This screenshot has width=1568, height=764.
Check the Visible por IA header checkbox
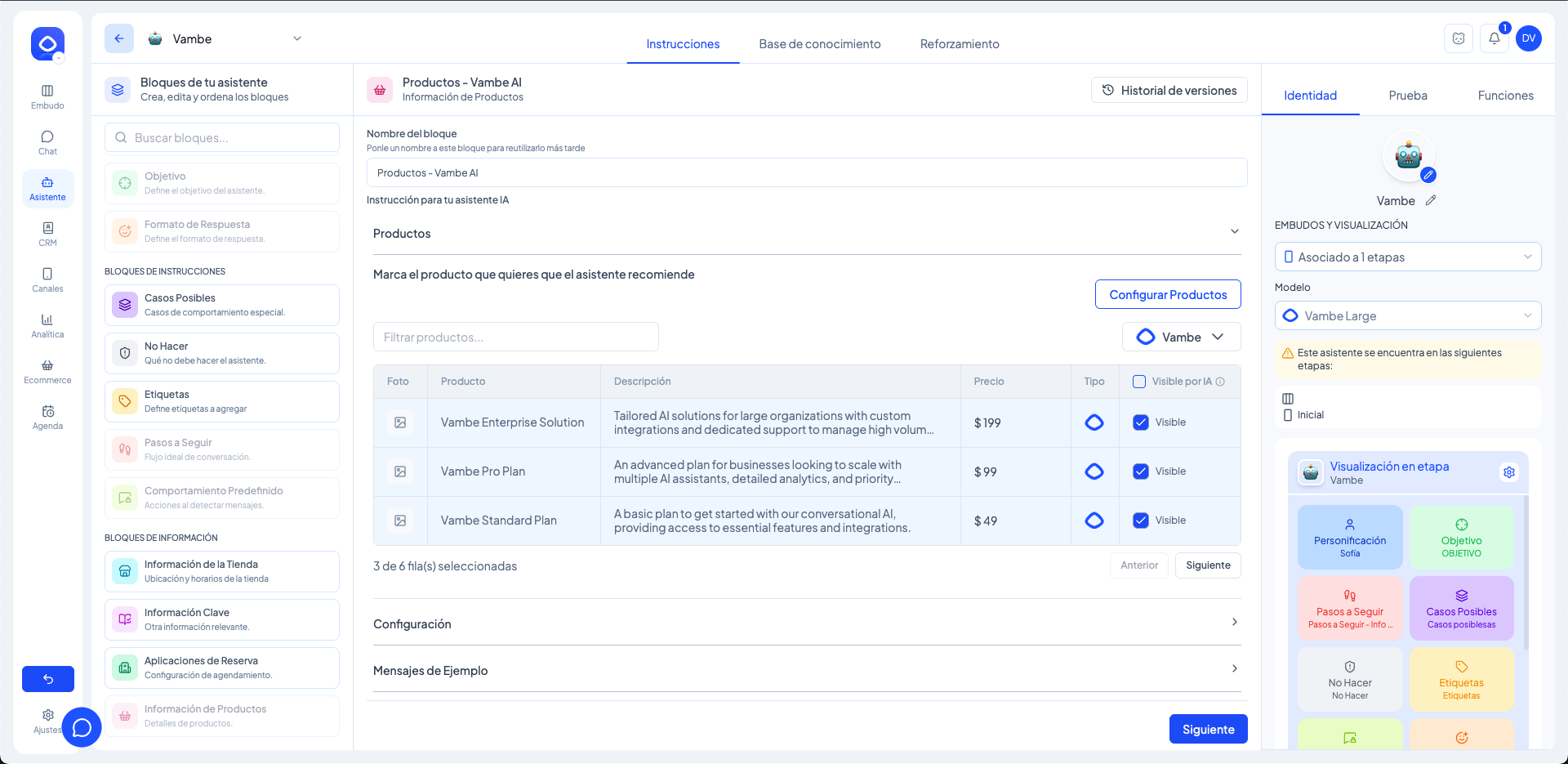1139,382
